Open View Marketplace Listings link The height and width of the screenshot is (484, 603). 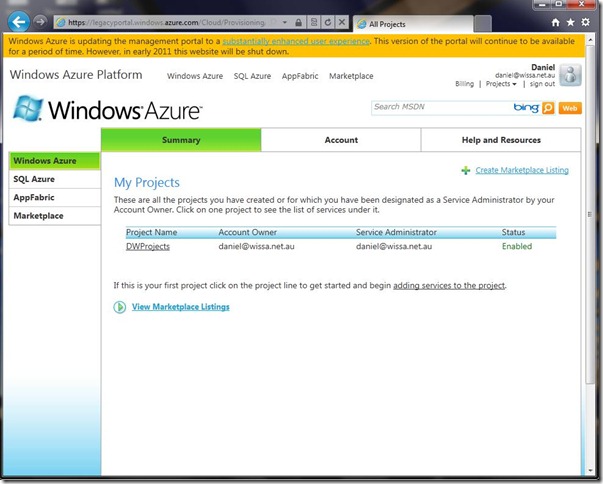point(181,307)
